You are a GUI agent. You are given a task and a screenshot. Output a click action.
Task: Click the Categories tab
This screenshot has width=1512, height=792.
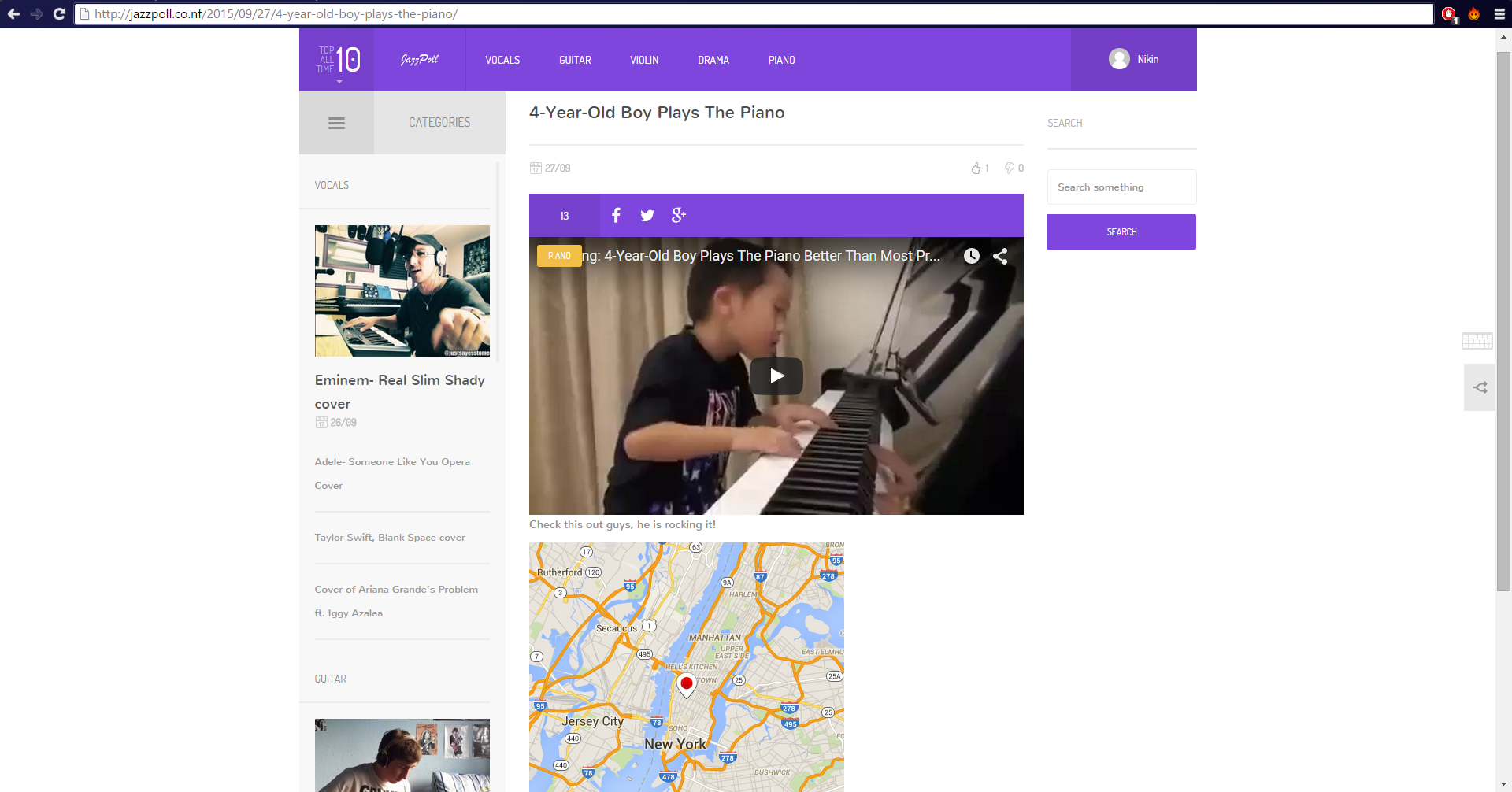click(x=439, y=123)
